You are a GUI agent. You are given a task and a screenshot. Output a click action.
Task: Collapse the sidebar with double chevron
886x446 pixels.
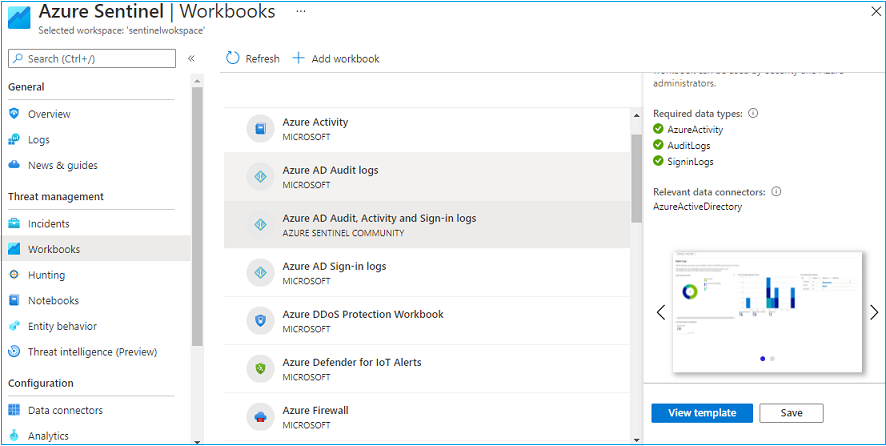point(191,58)
